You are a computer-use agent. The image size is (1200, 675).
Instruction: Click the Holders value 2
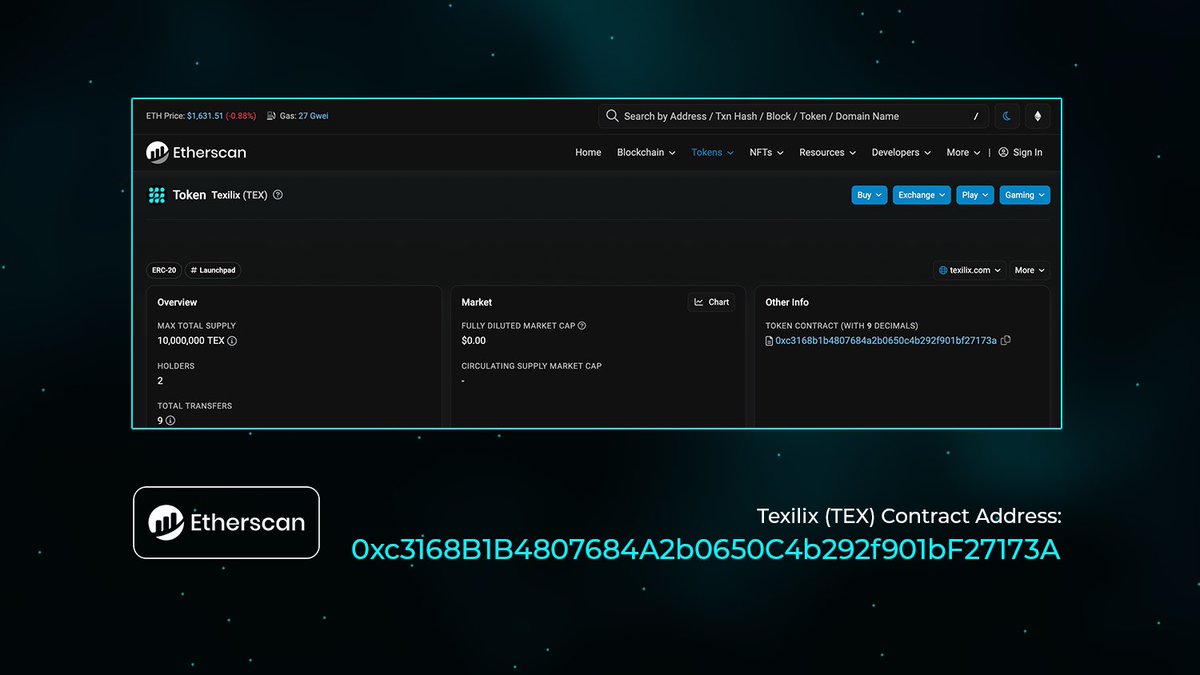[160, 381]
